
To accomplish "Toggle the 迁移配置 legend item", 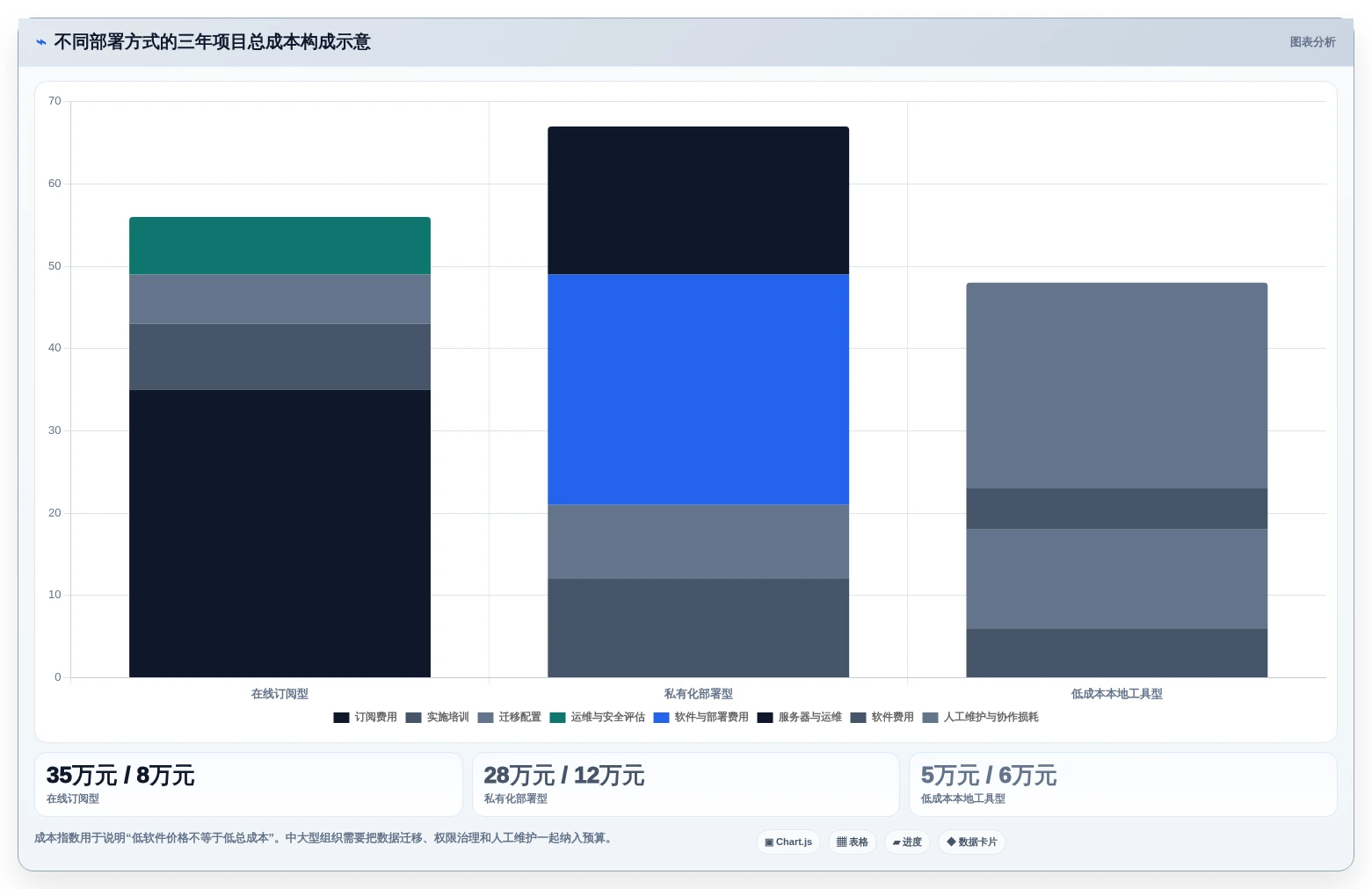I will point(510,717).
